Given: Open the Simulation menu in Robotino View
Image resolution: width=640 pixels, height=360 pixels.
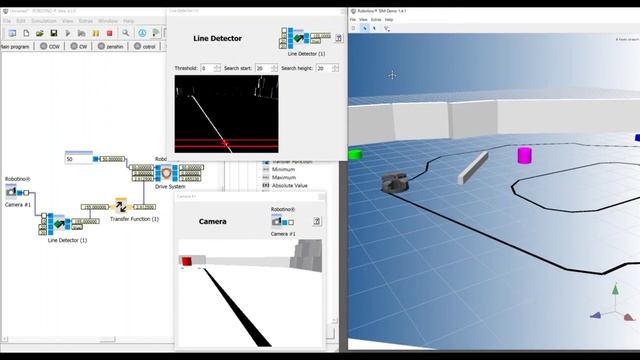Looking at the screenshot, I should [x=44, y=21].
